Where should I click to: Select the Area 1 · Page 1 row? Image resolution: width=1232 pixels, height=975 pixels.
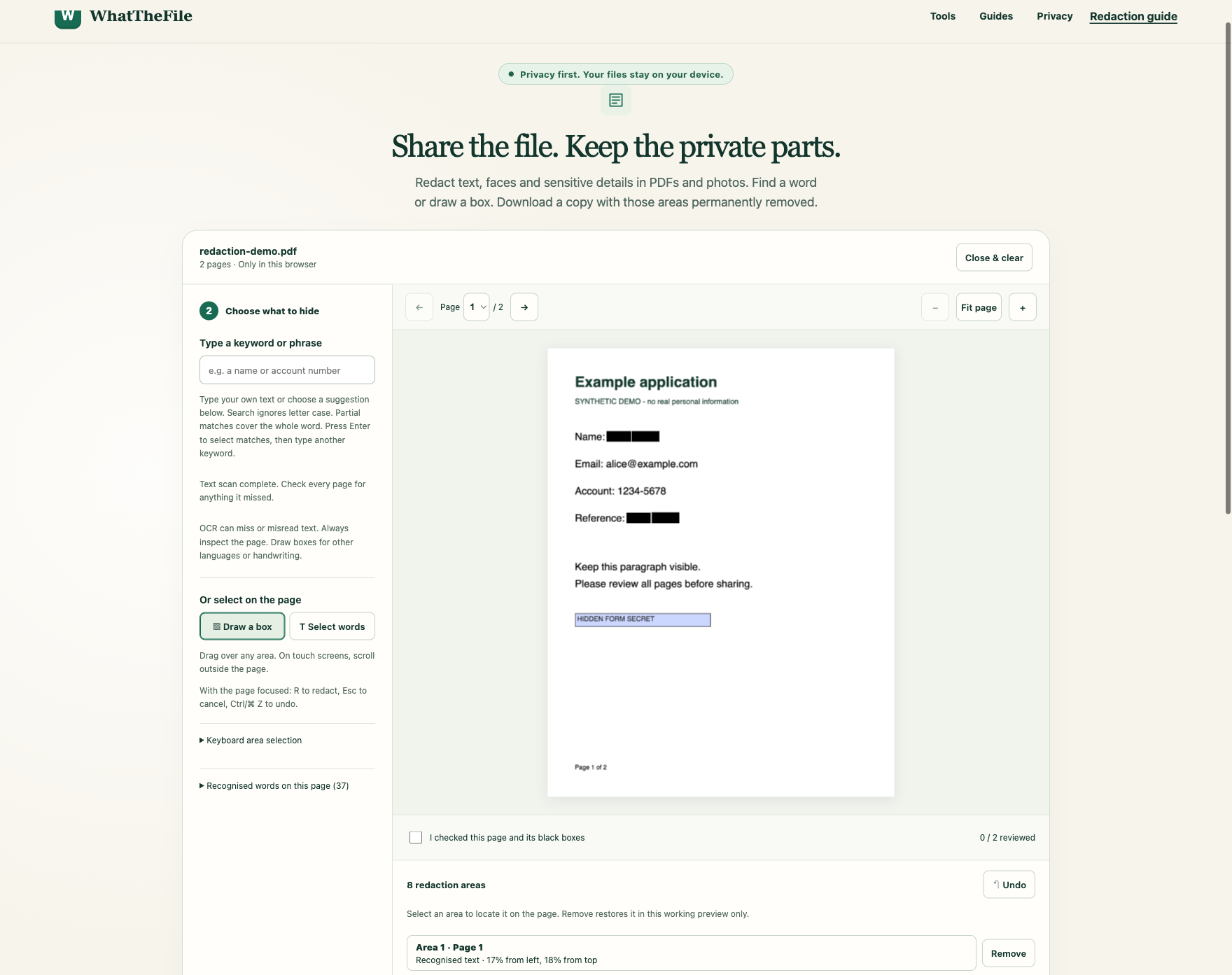[692, 953]
